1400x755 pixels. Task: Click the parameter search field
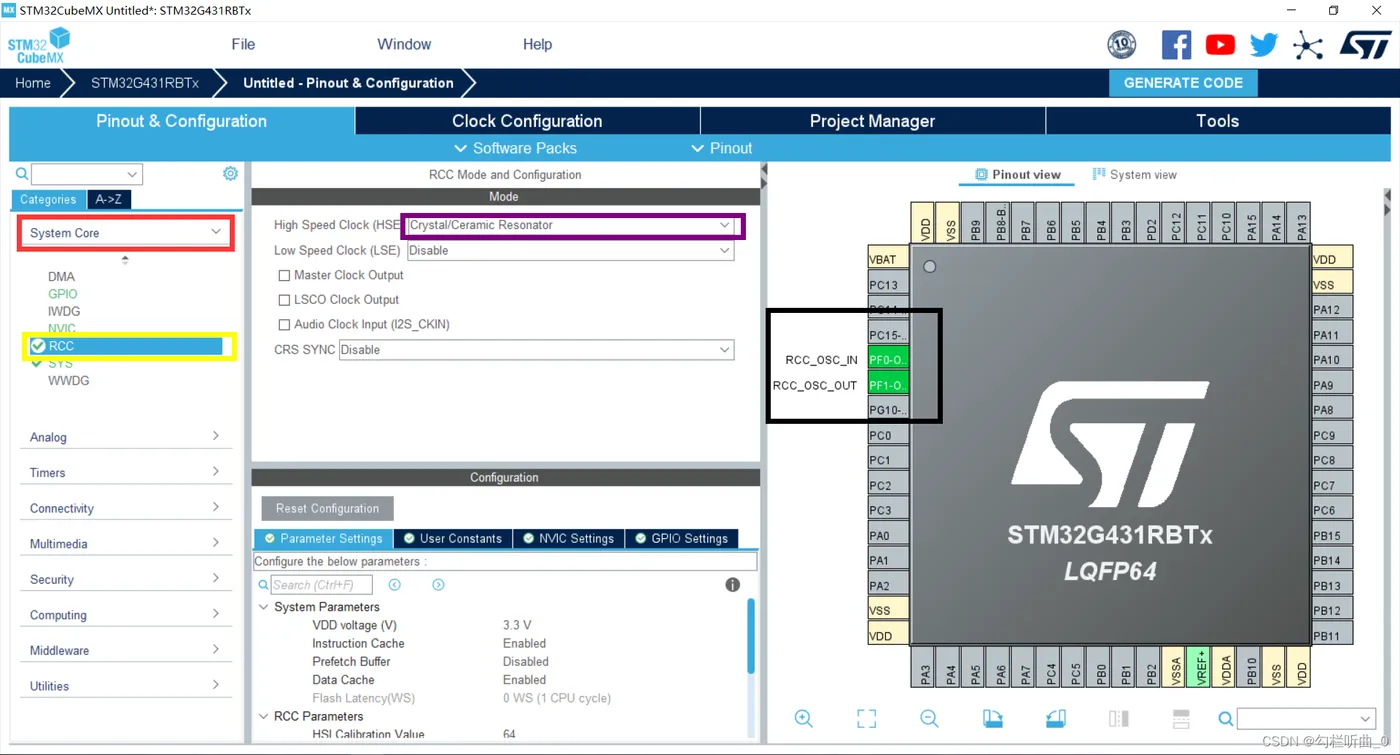pyautogui.click(x=321, y=585)
